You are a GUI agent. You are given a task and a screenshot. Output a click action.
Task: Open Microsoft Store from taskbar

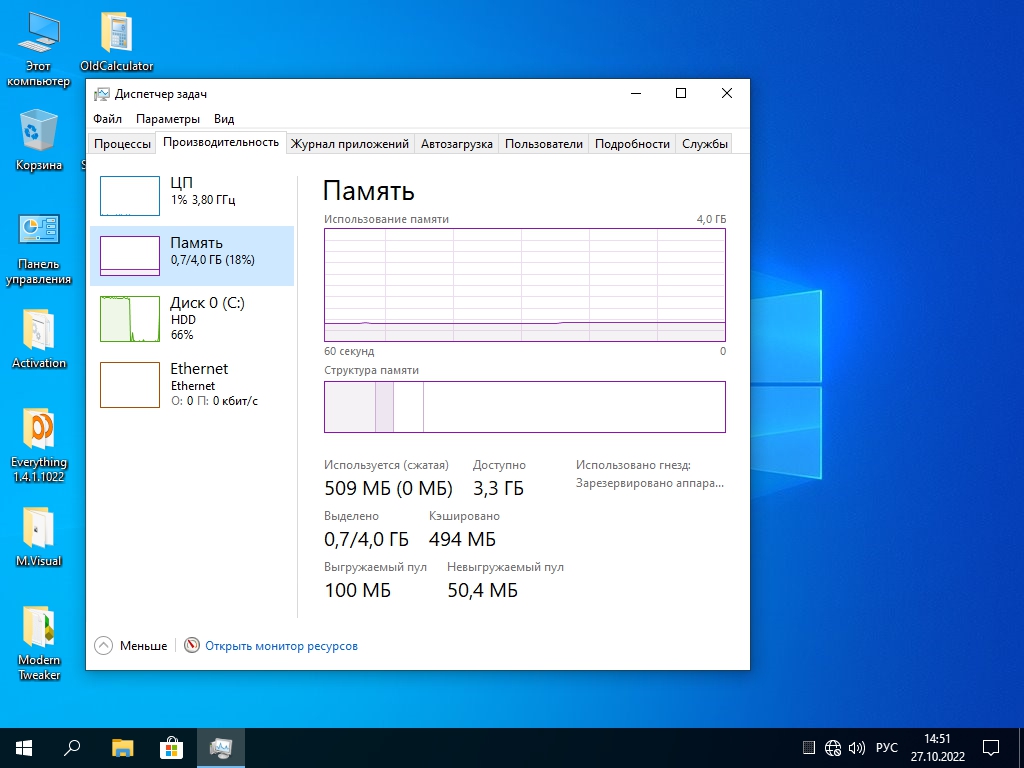171,748
